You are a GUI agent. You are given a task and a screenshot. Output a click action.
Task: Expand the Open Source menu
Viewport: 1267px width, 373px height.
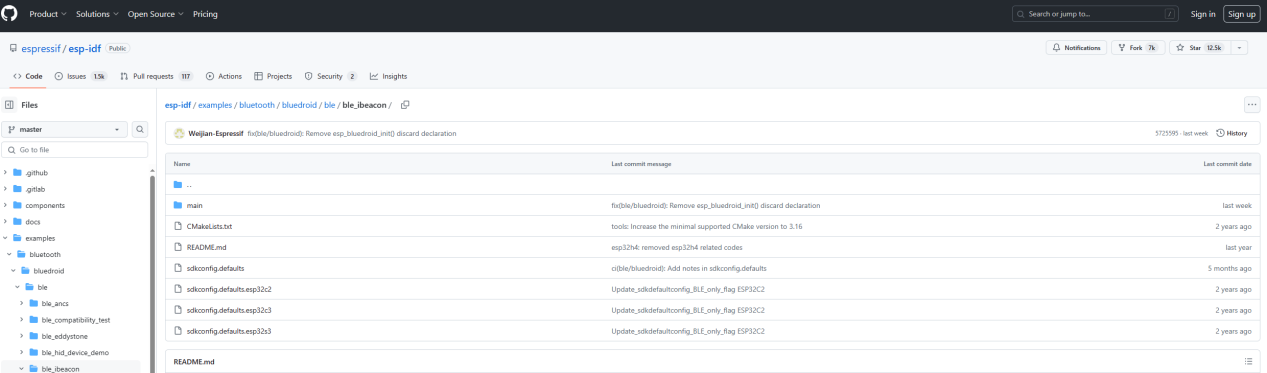coord(155,14)
